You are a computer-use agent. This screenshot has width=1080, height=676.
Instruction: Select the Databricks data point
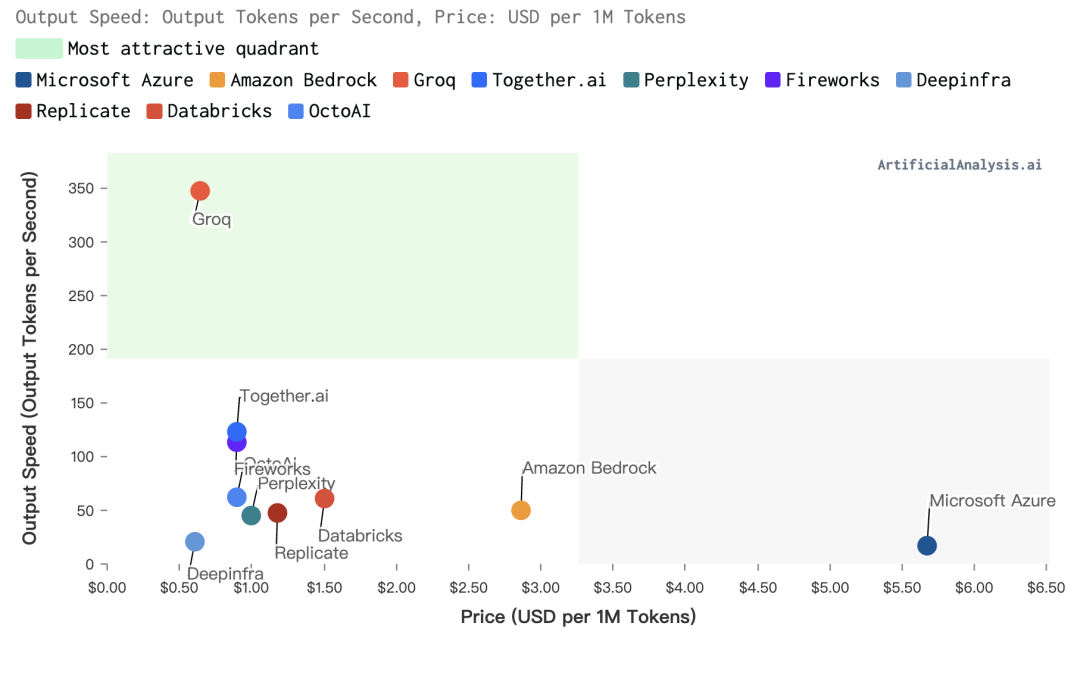click(x=324, y=498)
